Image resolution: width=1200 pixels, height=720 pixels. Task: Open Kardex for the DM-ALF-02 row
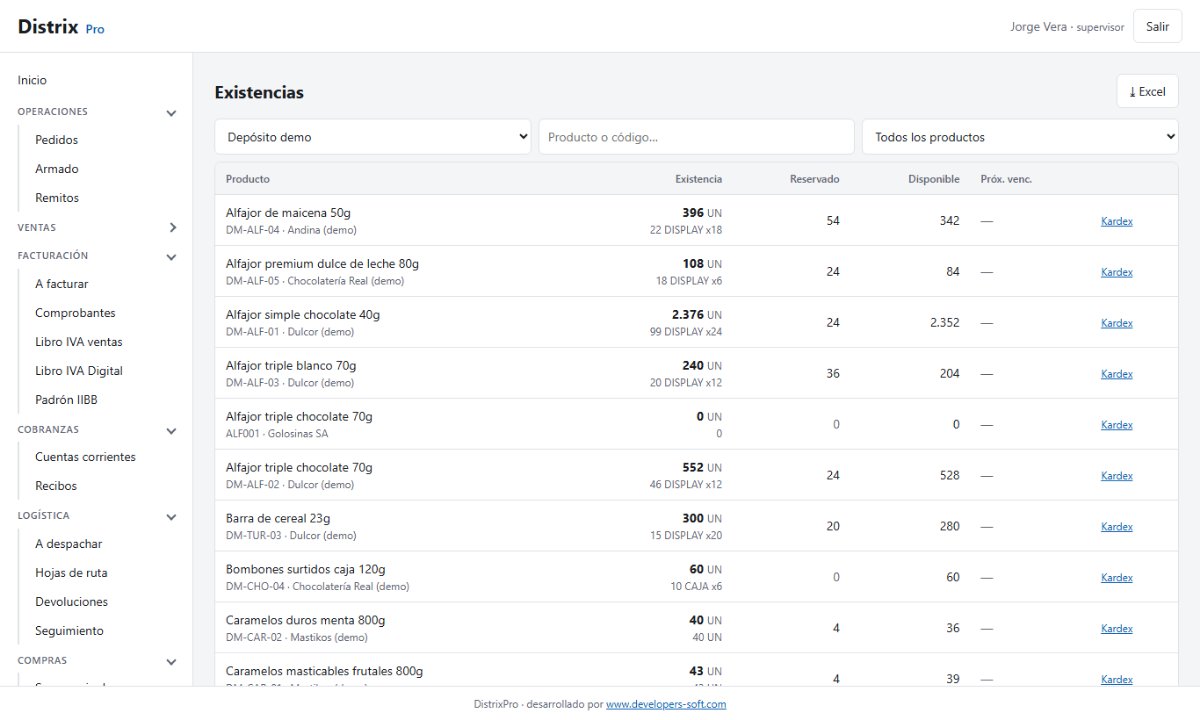[x=1117, y=476]
